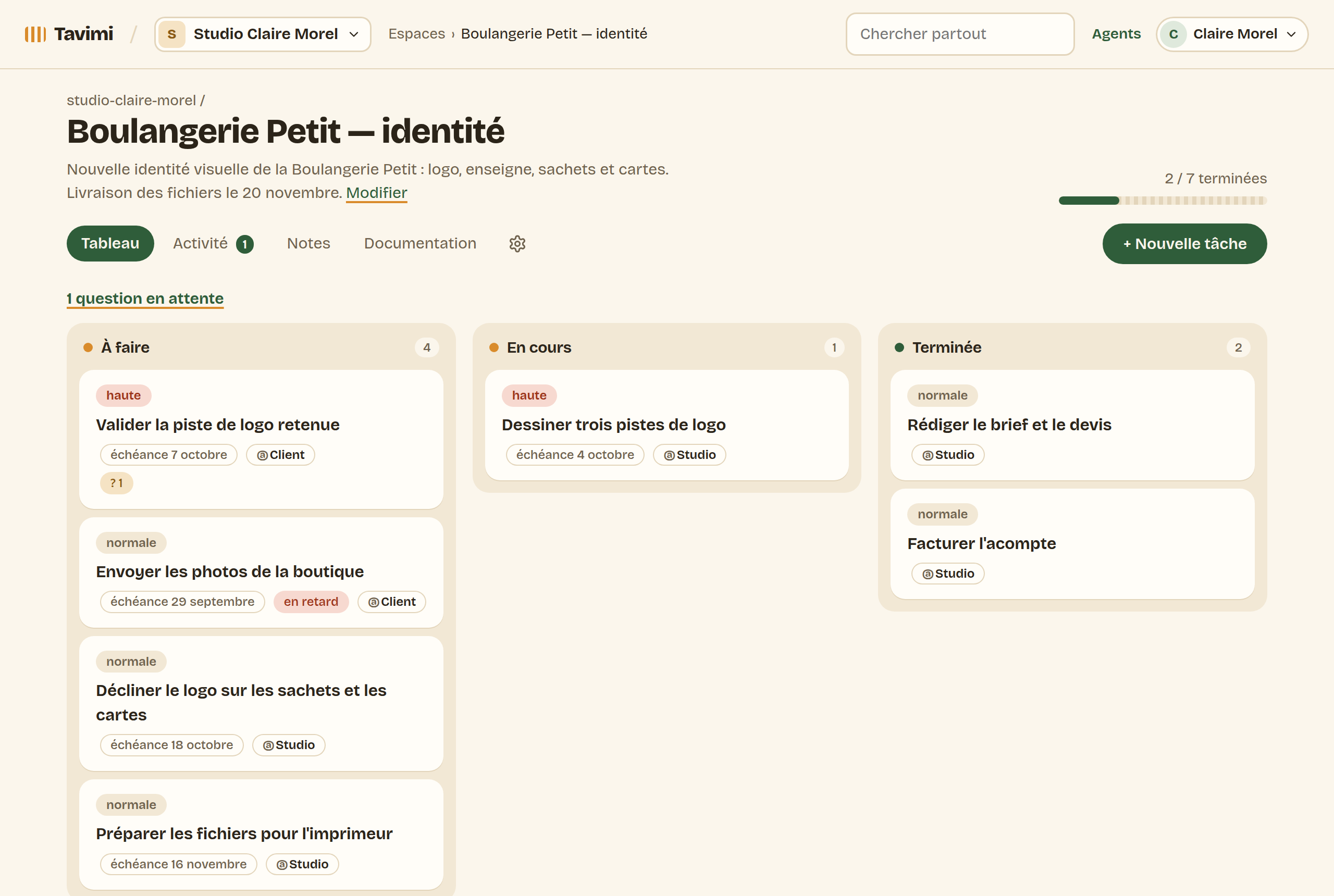This screenshot has height=896, width=1334.
Task: Click the haute priority tag on Dessiner card
Action: pos(529,396)
